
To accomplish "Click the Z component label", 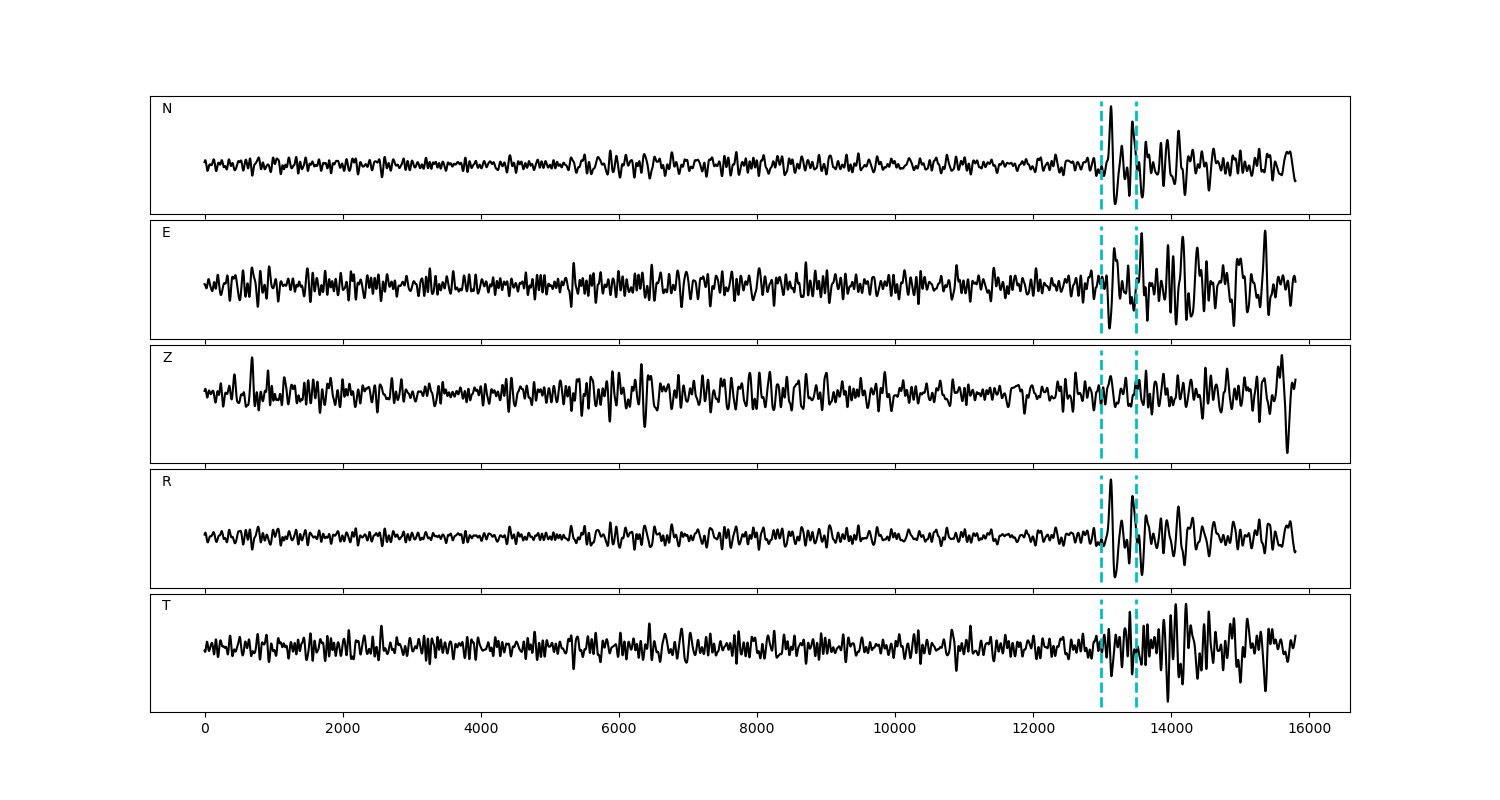I will point(167,358).
